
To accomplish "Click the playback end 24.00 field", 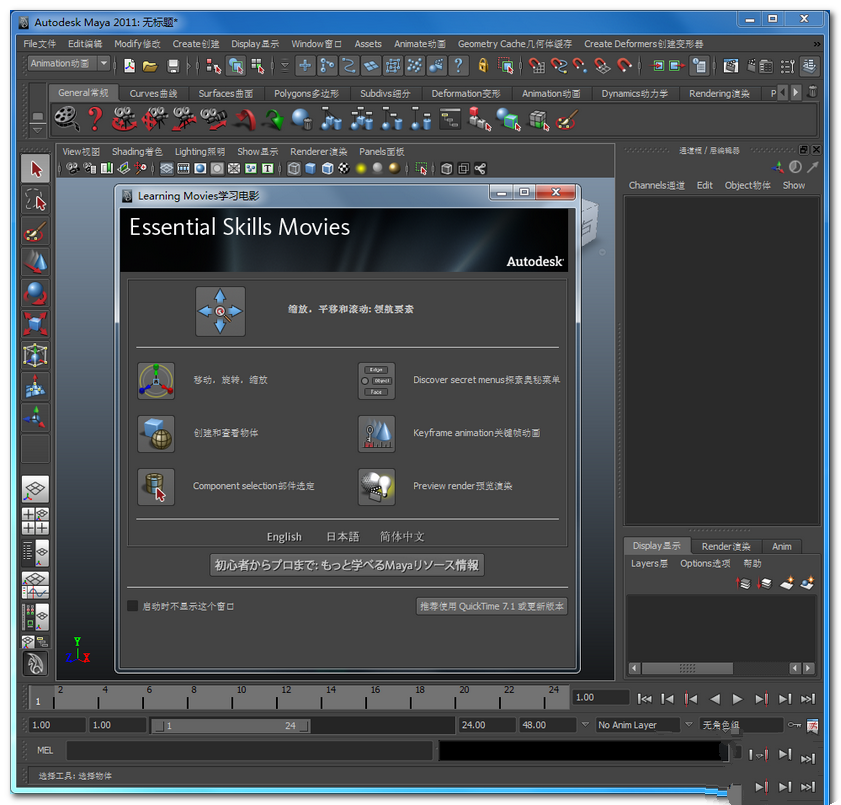I will pyautogui.click(x=486, y=725).
